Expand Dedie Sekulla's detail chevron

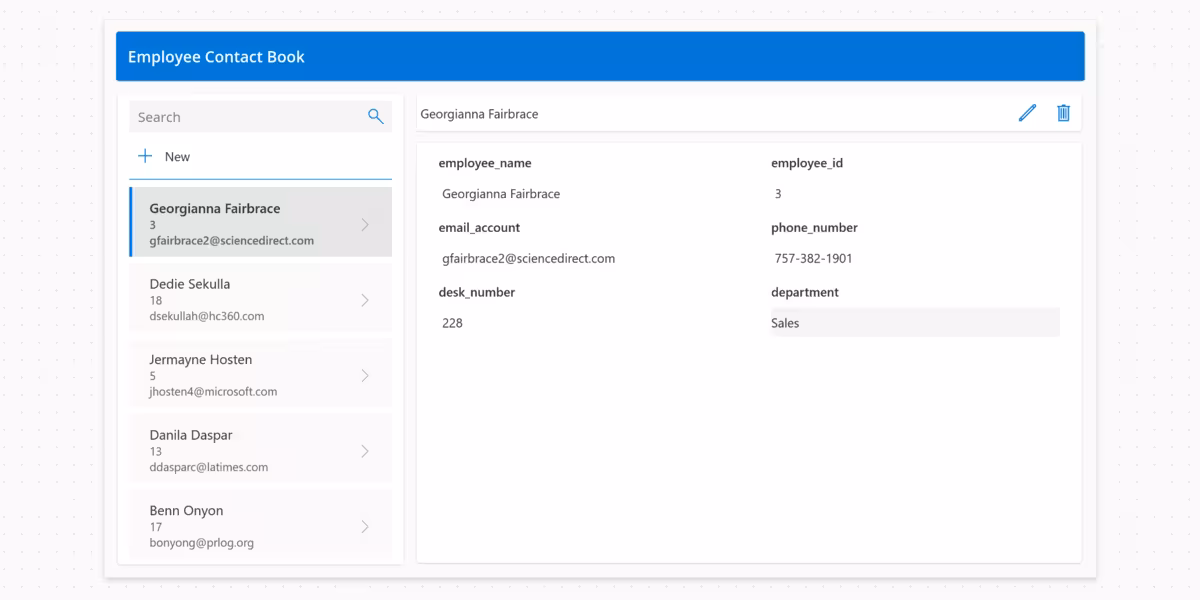[365, 298]
